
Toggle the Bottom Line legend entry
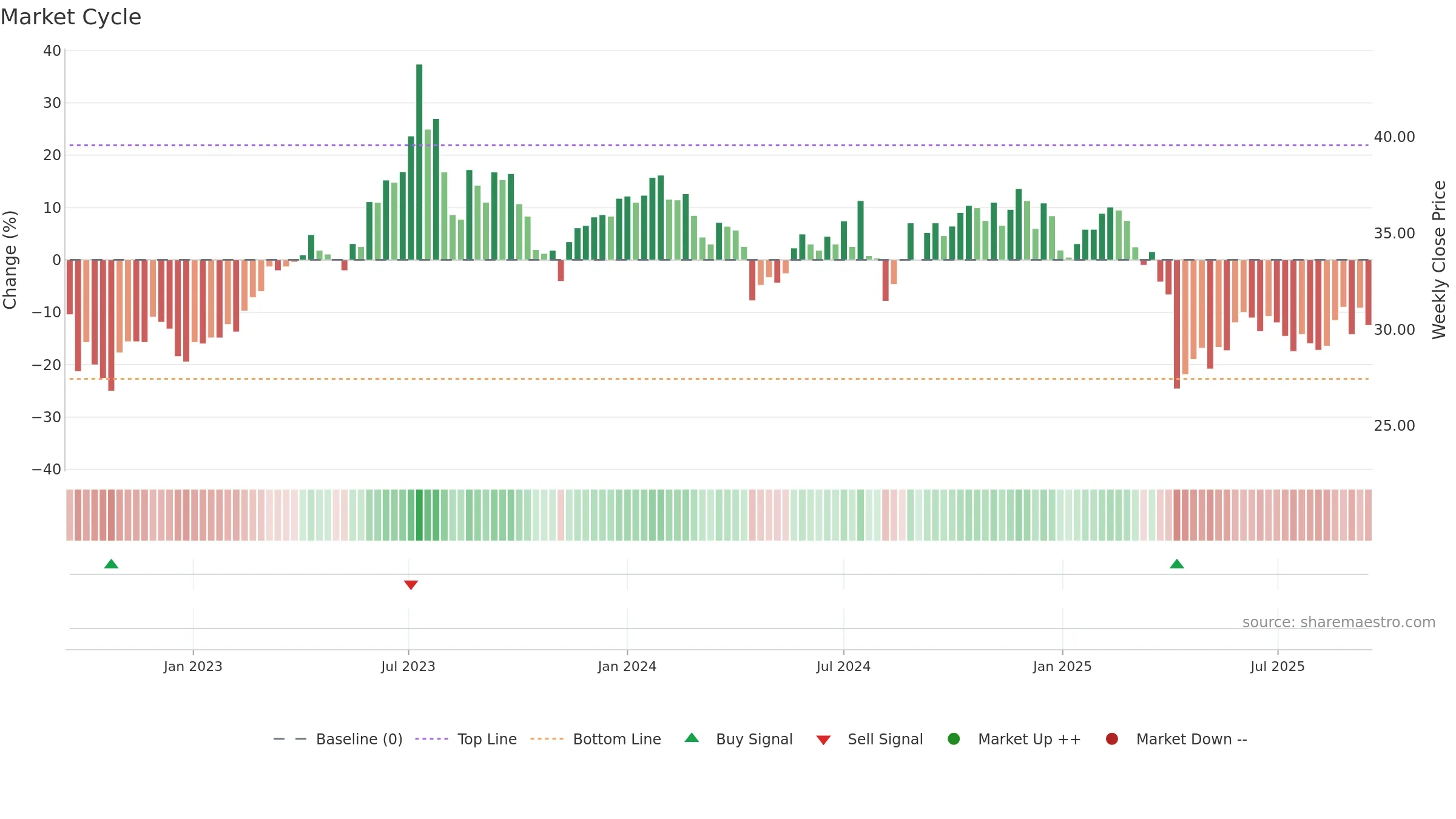coord(596,739)
